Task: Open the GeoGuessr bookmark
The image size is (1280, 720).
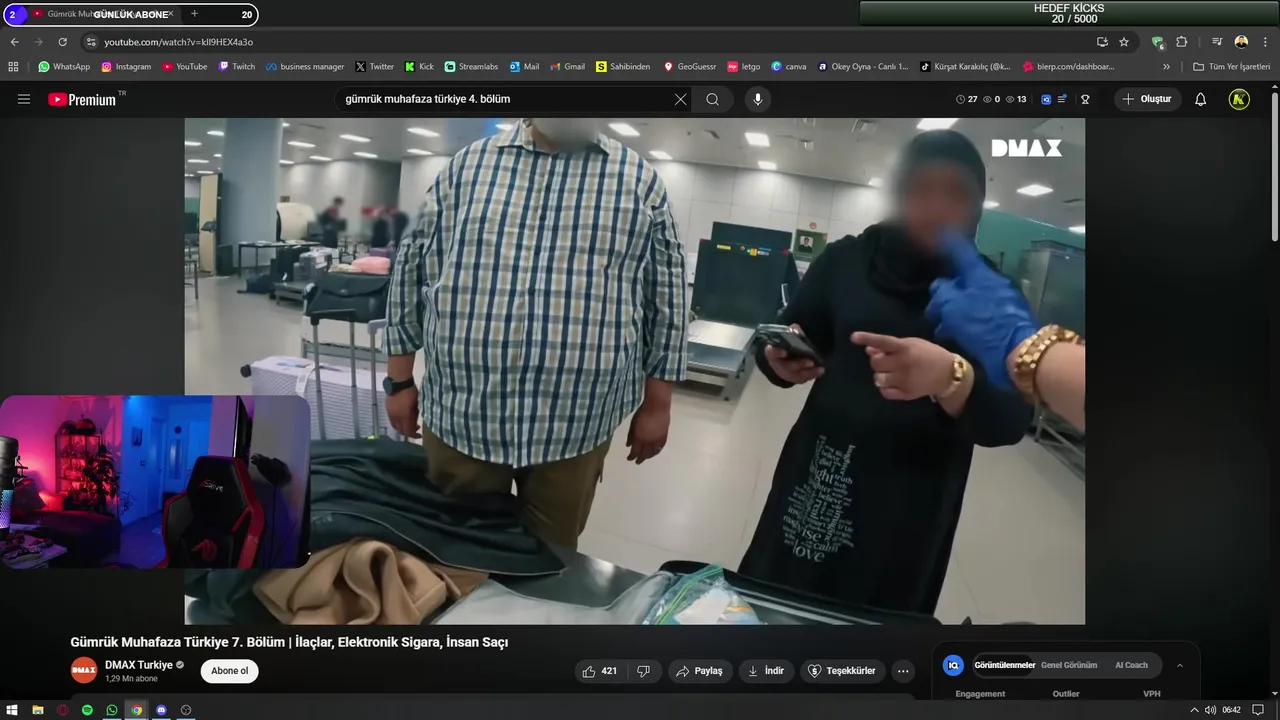Action: [690, 67]
